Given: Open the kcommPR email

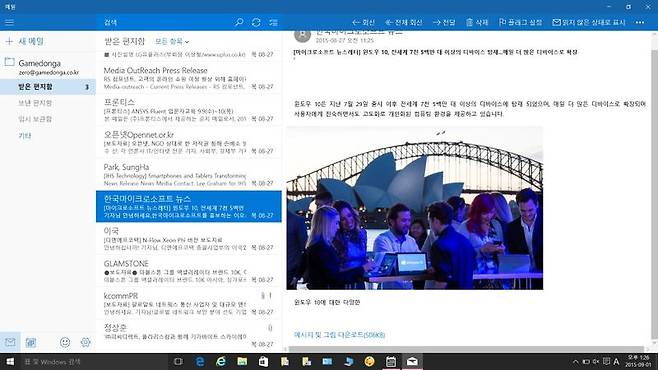Looking at the screenshot, I should point(189,303).
